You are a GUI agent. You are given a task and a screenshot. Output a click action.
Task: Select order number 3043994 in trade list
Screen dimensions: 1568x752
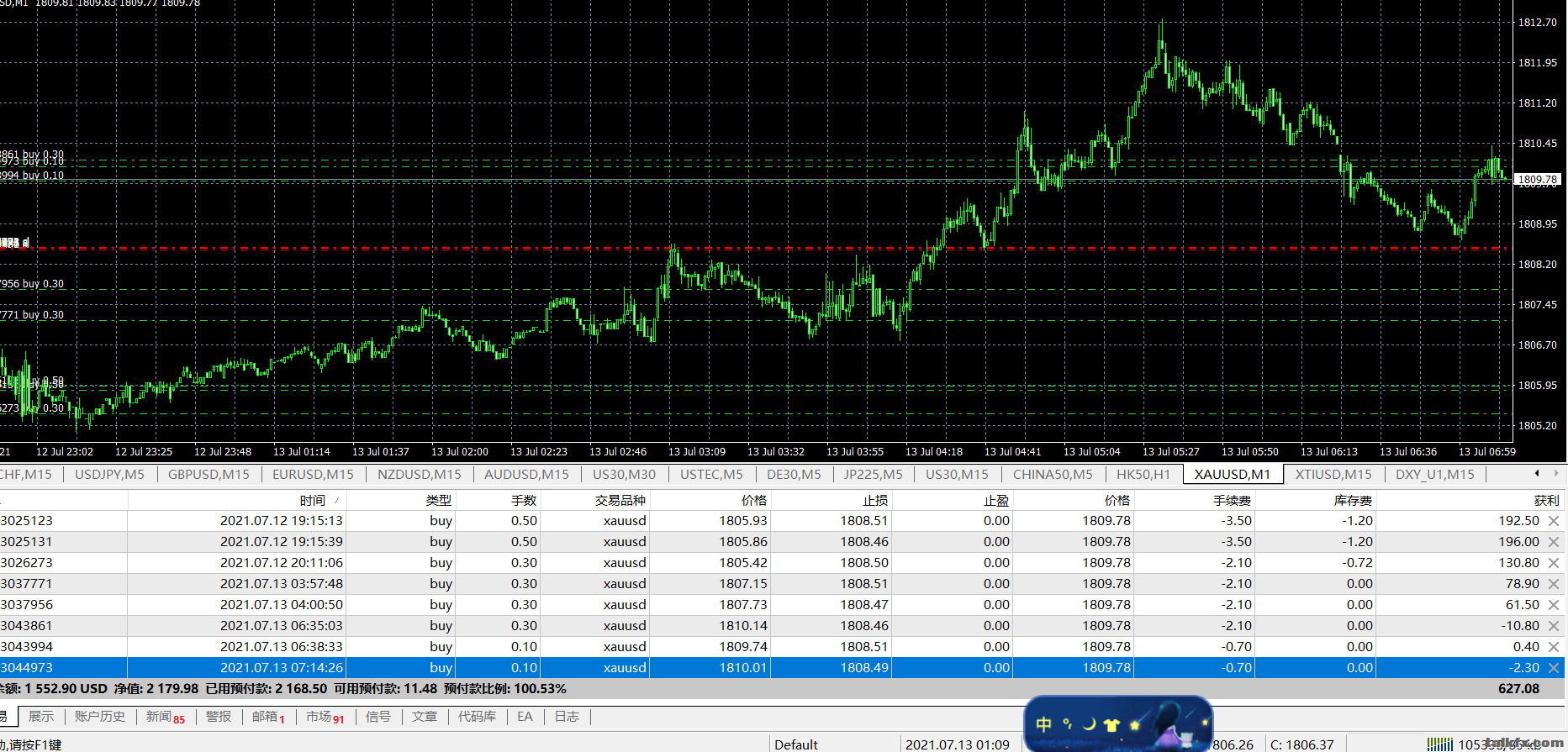[x=27, y=647]
